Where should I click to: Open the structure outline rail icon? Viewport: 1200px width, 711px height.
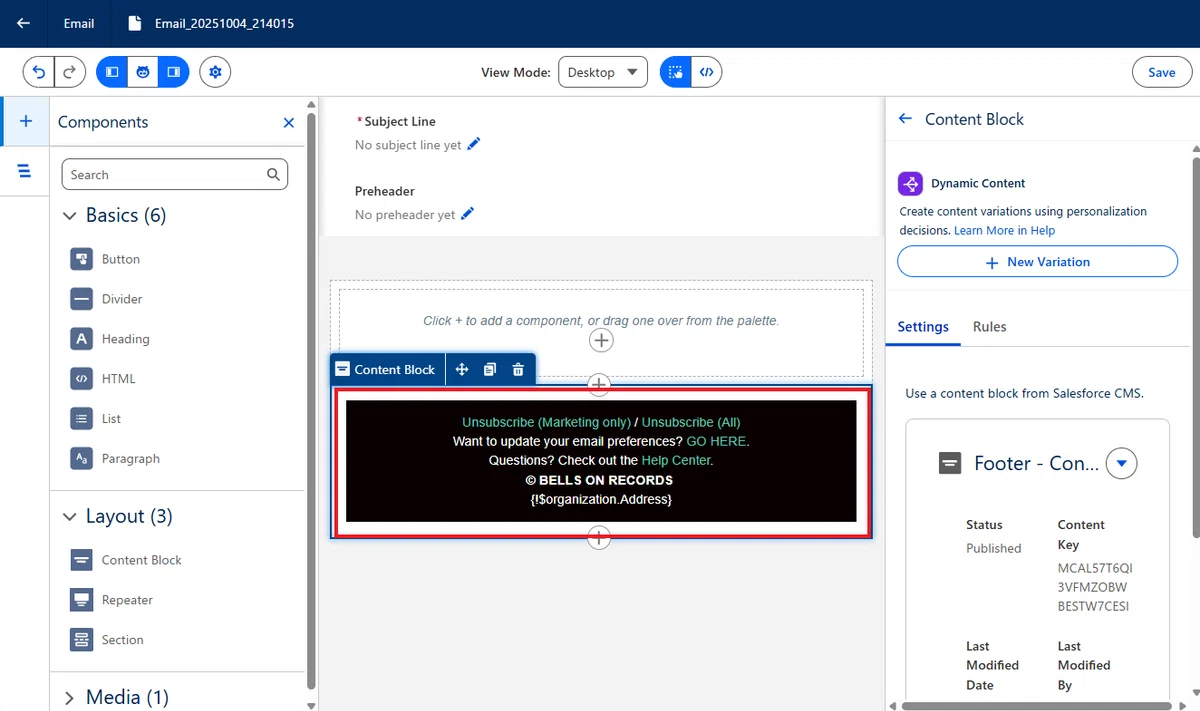coord(25,171)
